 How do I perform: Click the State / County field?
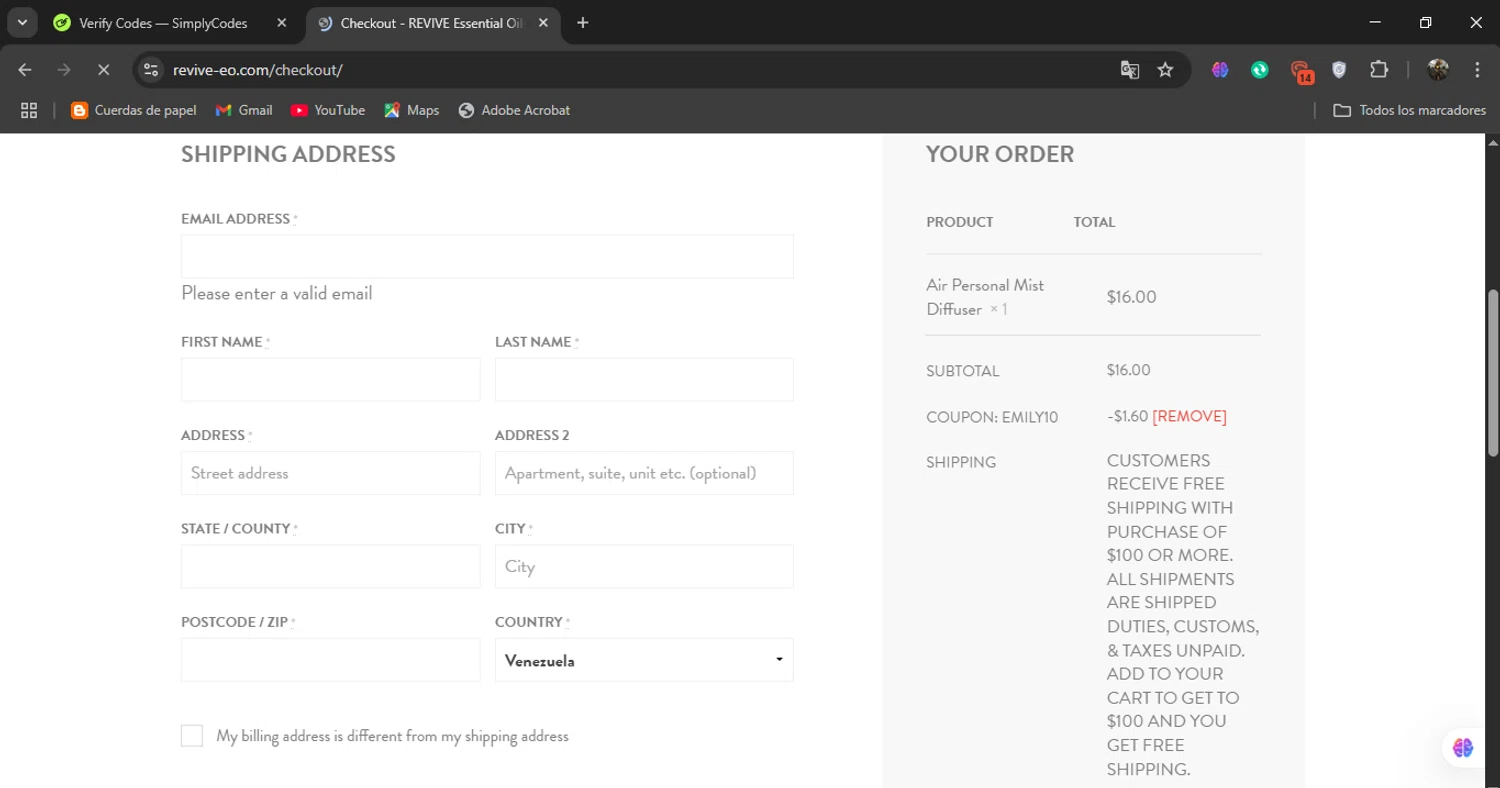330,567
